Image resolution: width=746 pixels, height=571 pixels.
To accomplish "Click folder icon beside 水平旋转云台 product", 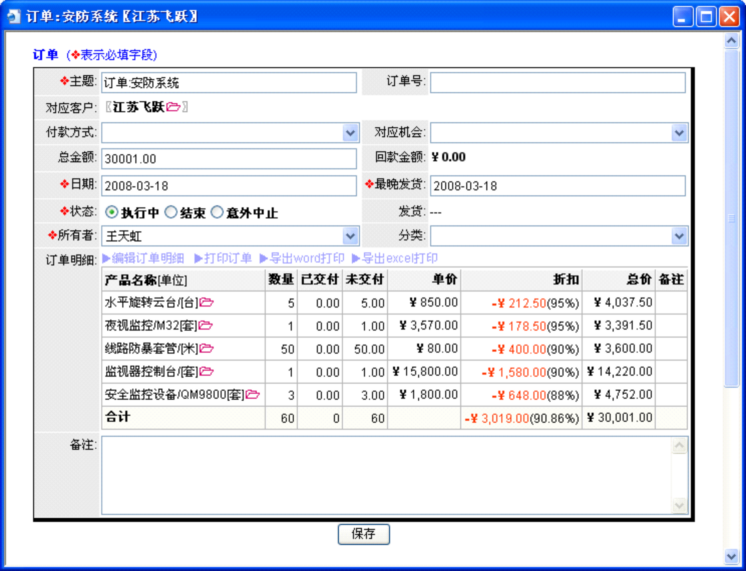I will [207, 301].
